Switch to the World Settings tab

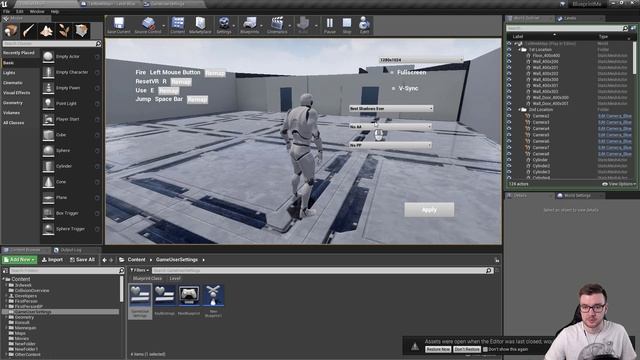pos(577,196)
